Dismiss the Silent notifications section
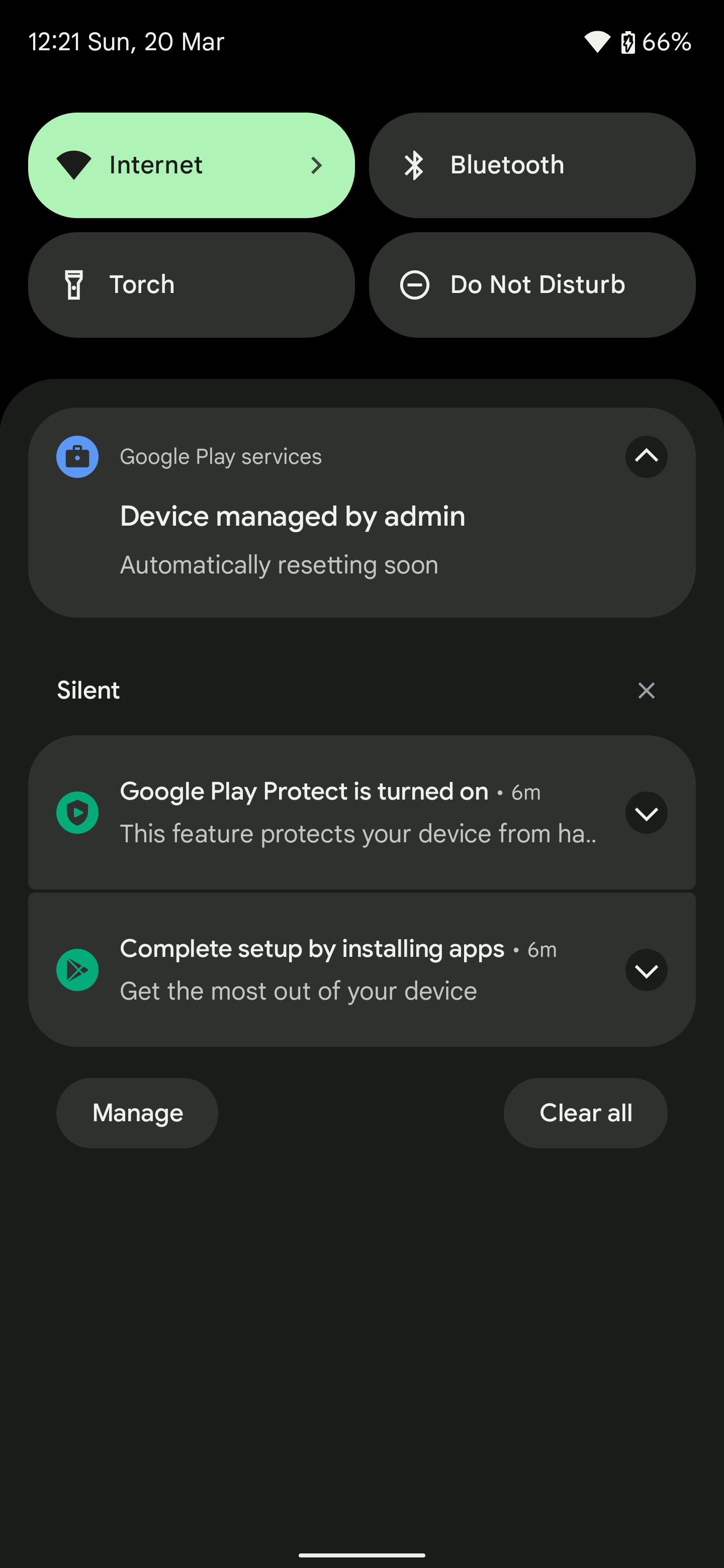 (646, 690)
